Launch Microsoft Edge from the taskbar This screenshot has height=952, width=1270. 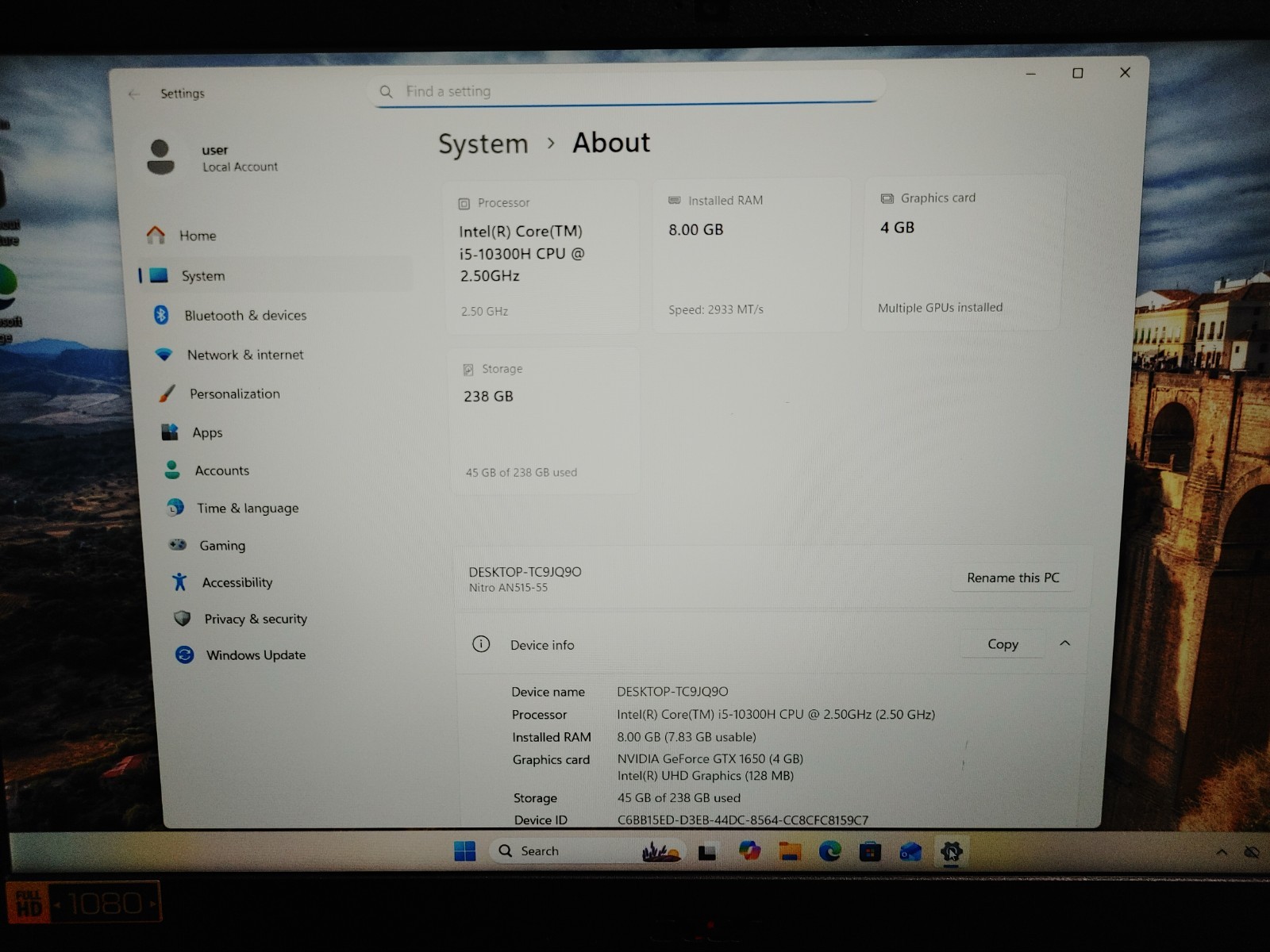tap(830, 852)
